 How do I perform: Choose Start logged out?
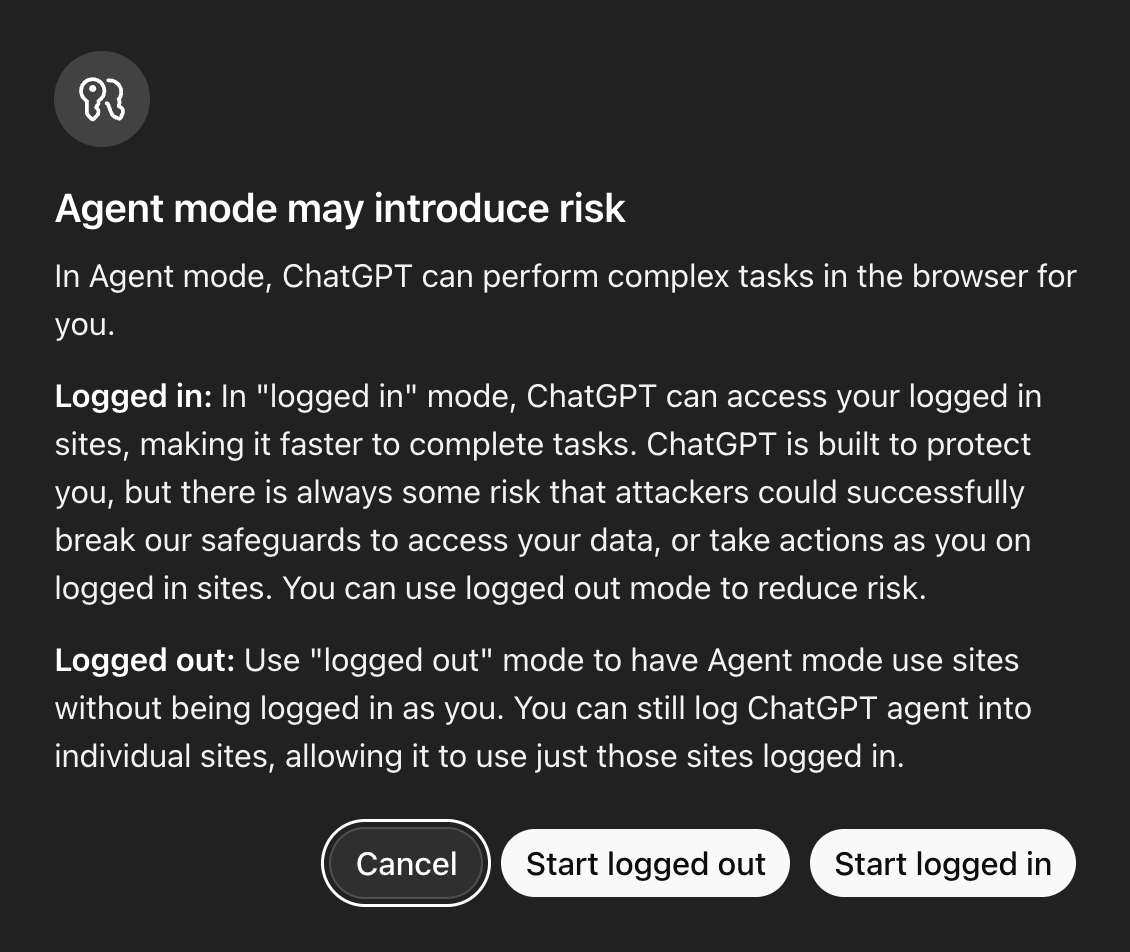[645, 863]
